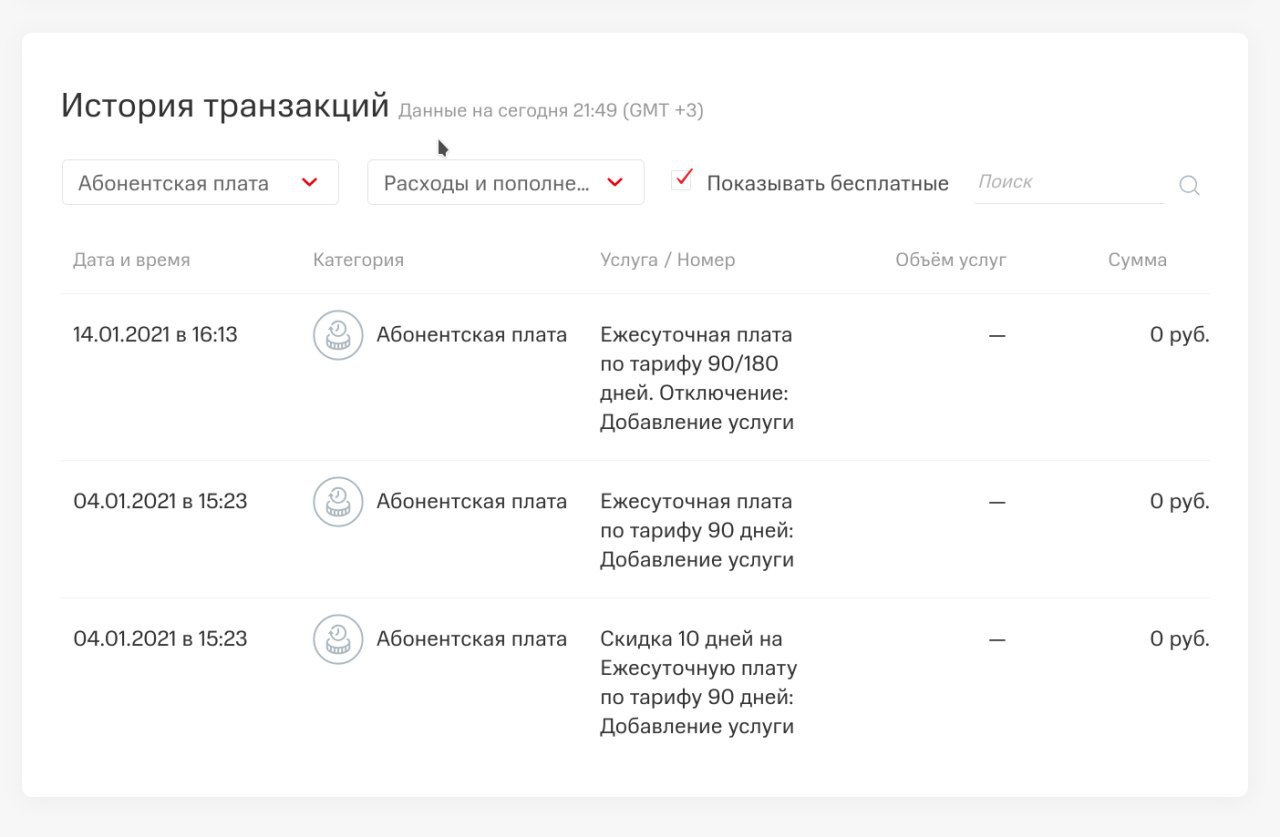Select service text about тариф 90/180 дней
Image resolution: width=1280 pixels, height=837 pixels.
coord(697,378)
